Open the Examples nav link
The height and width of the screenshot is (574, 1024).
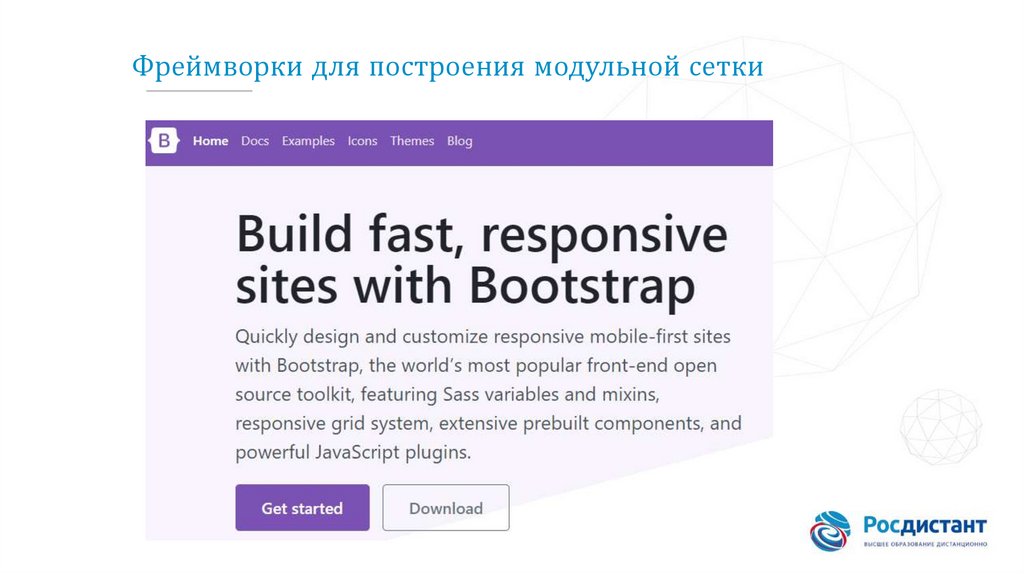tap(308, 141)
